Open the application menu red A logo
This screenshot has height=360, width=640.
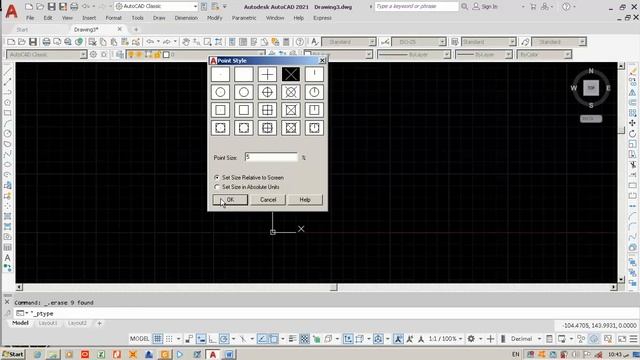click(11, 11)
